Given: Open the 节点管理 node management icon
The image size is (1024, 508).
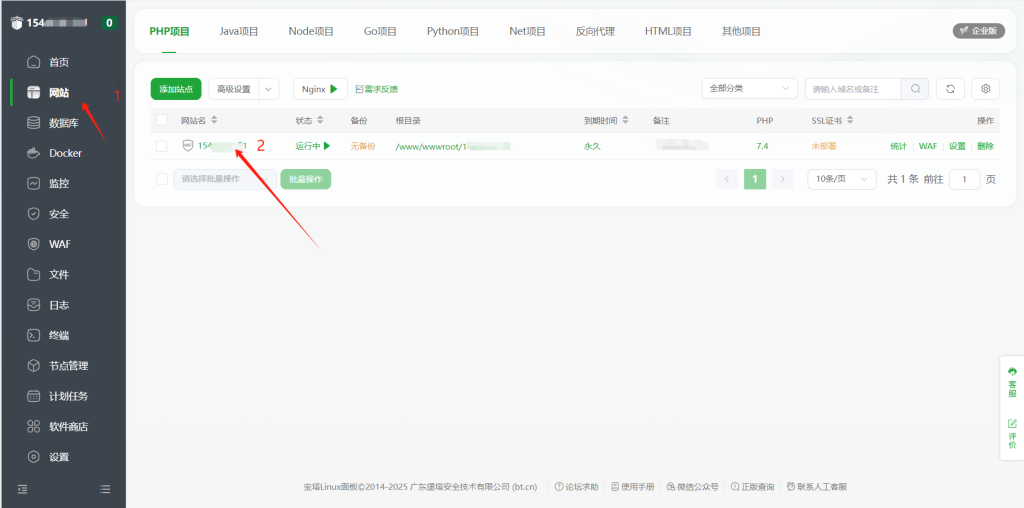Looking at the screenshot, I should 33,366.
